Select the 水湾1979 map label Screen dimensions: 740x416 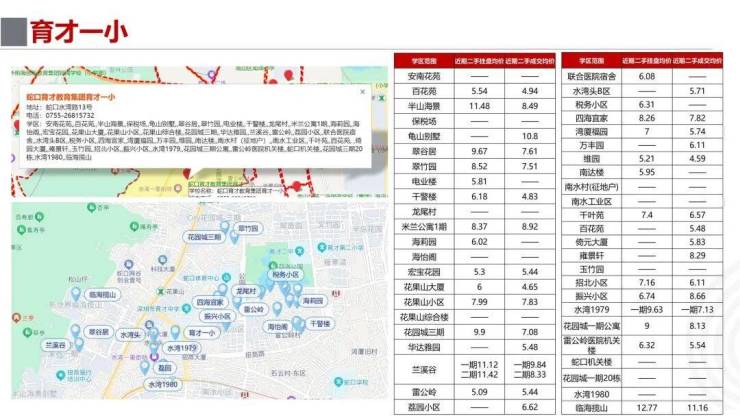182,348
